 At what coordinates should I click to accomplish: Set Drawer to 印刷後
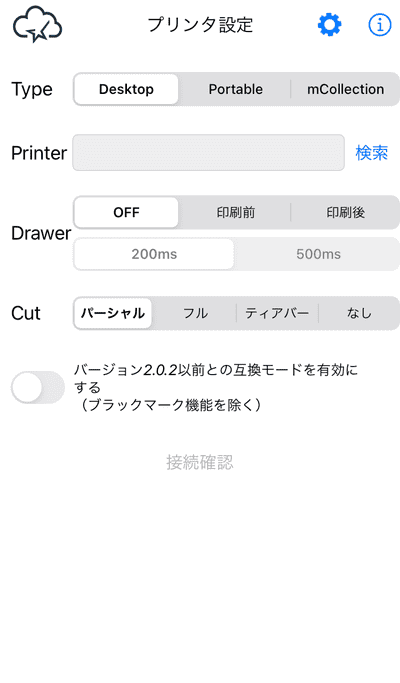[346, 213]
